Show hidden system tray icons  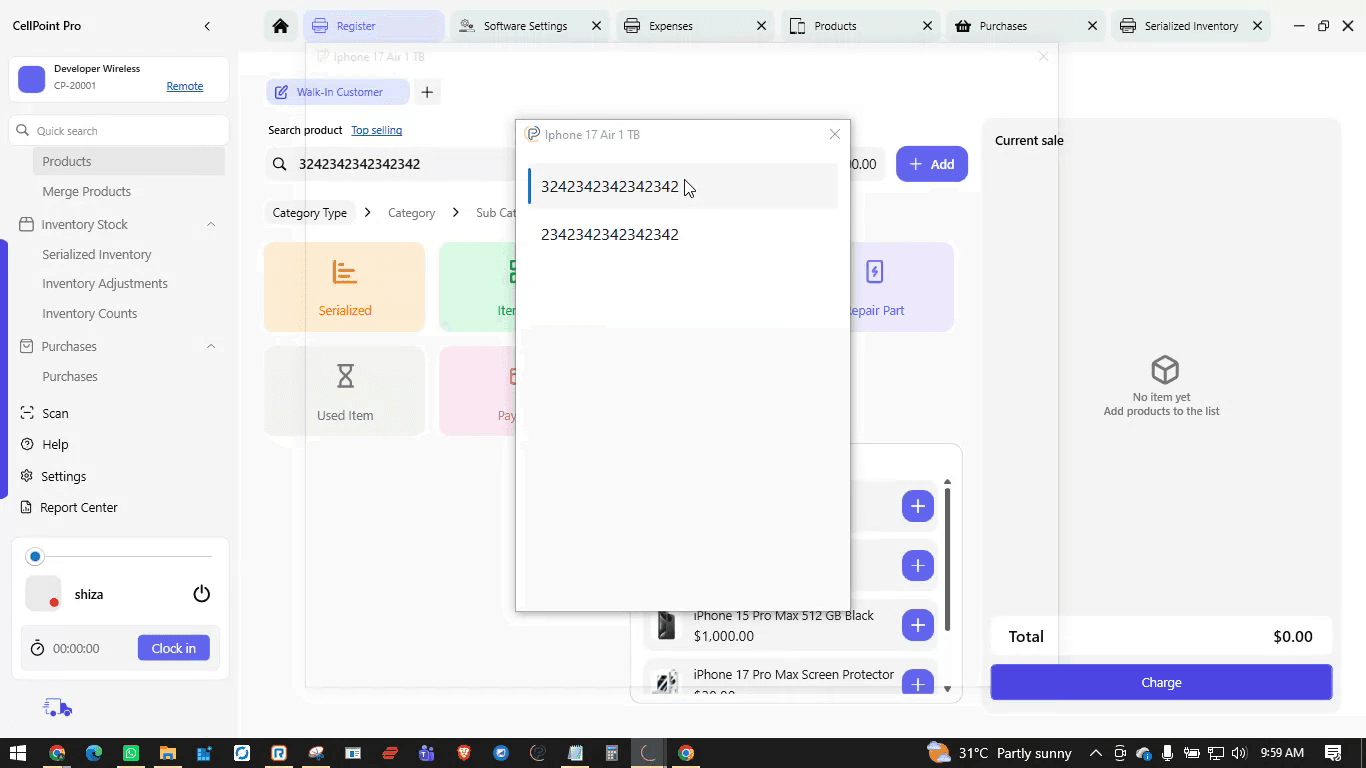coord(1096,753)
